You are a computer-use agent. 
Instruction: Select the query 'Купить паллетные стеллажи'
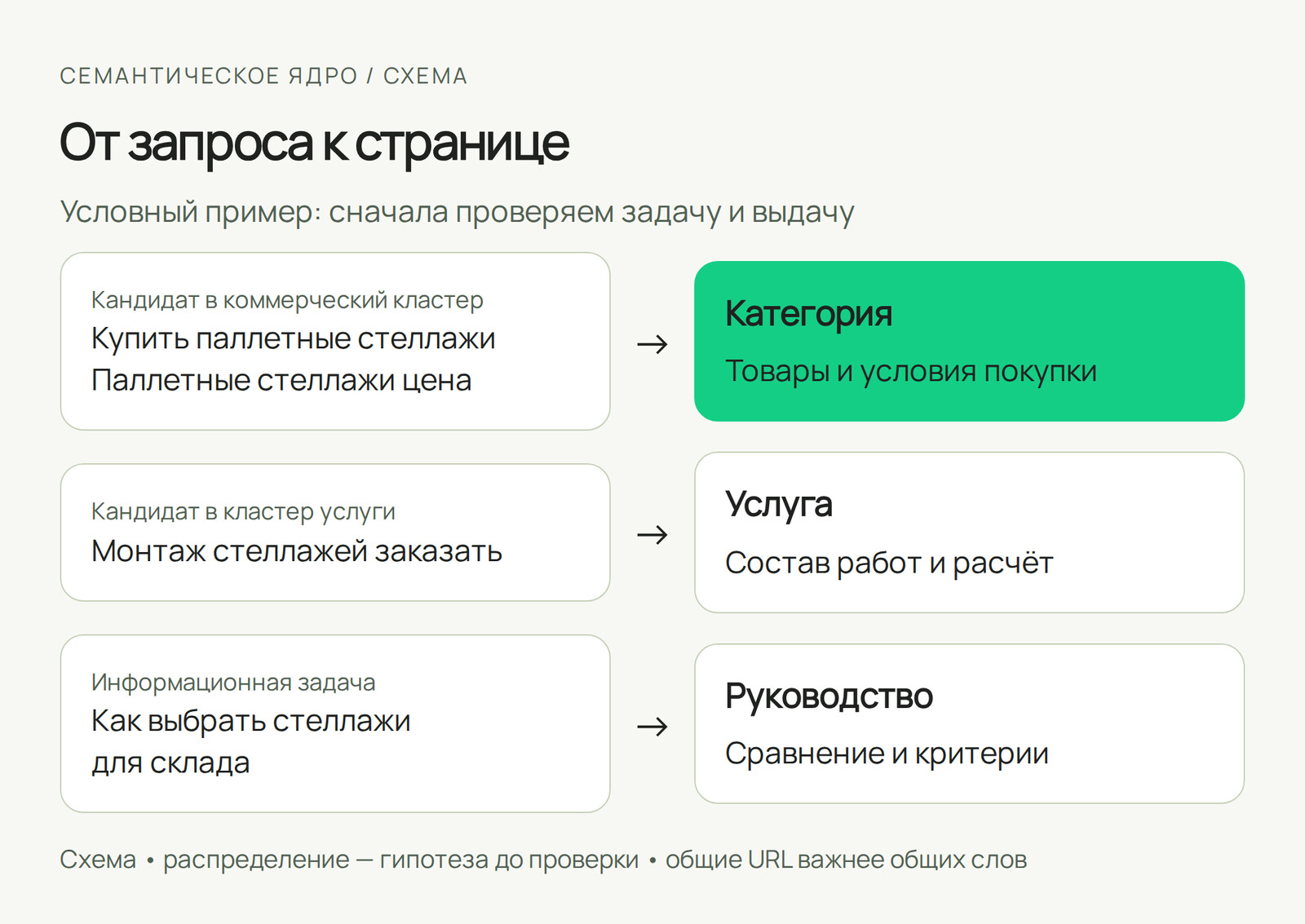click(293, 338)
